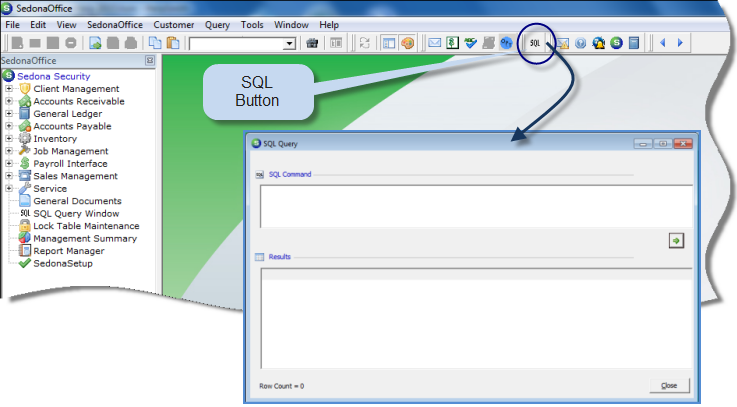Click the refresh arrows toolbar icon

click(364, 43)
